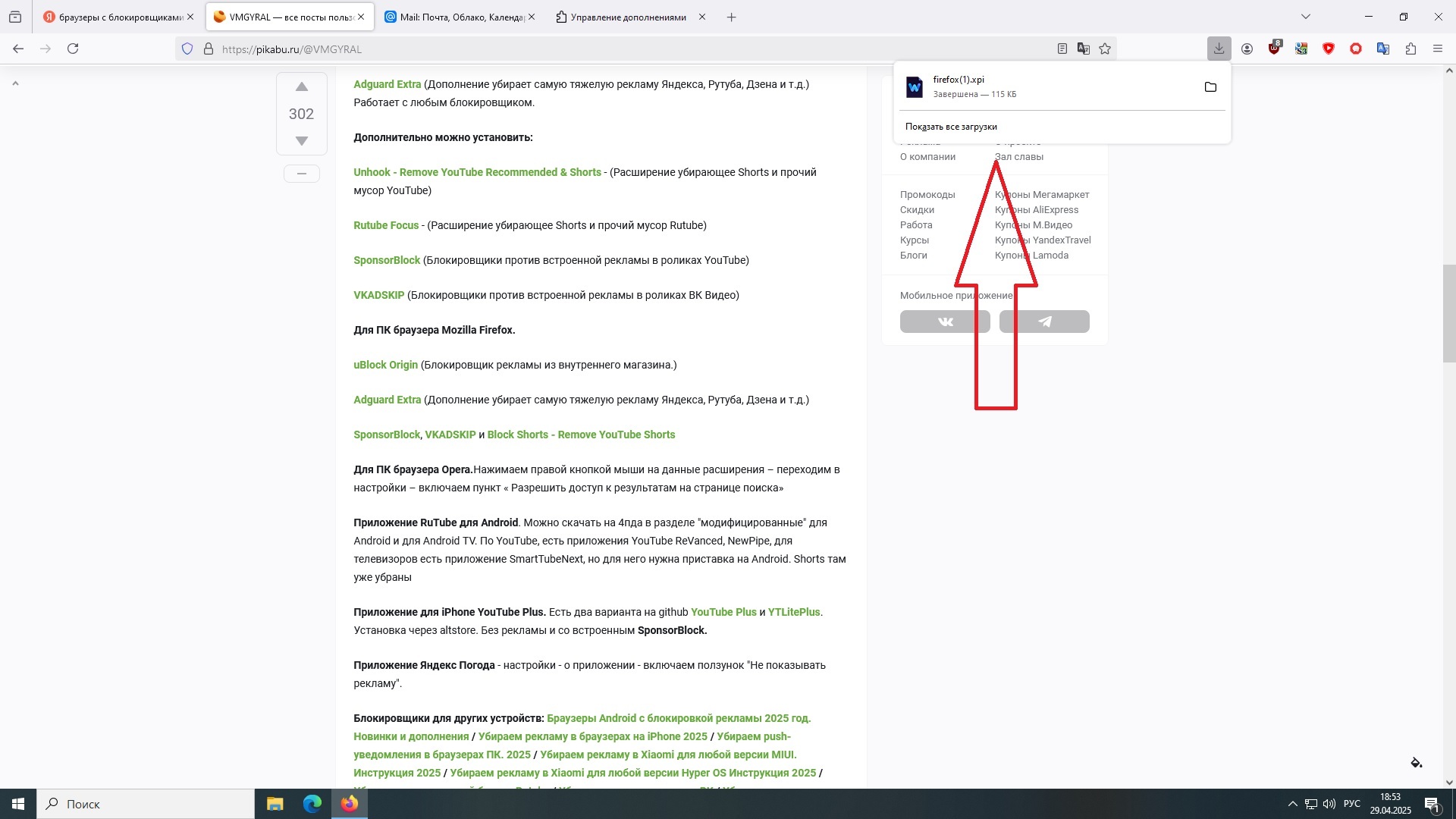Downvote the post with the down arrow

[301, 141]
